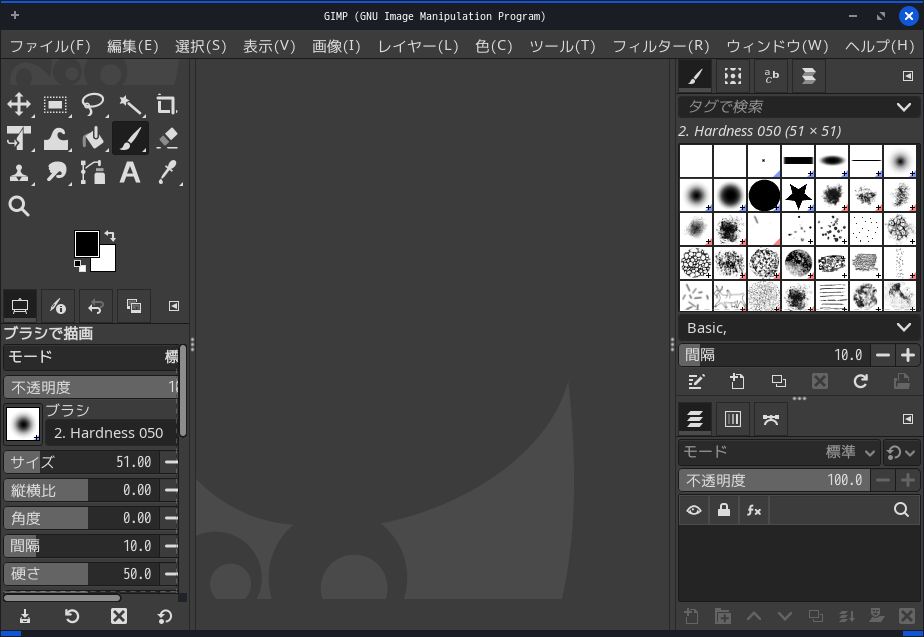Select the Text tool
The width and height of the screenshot is (924, 637).
tap(130, 173)
